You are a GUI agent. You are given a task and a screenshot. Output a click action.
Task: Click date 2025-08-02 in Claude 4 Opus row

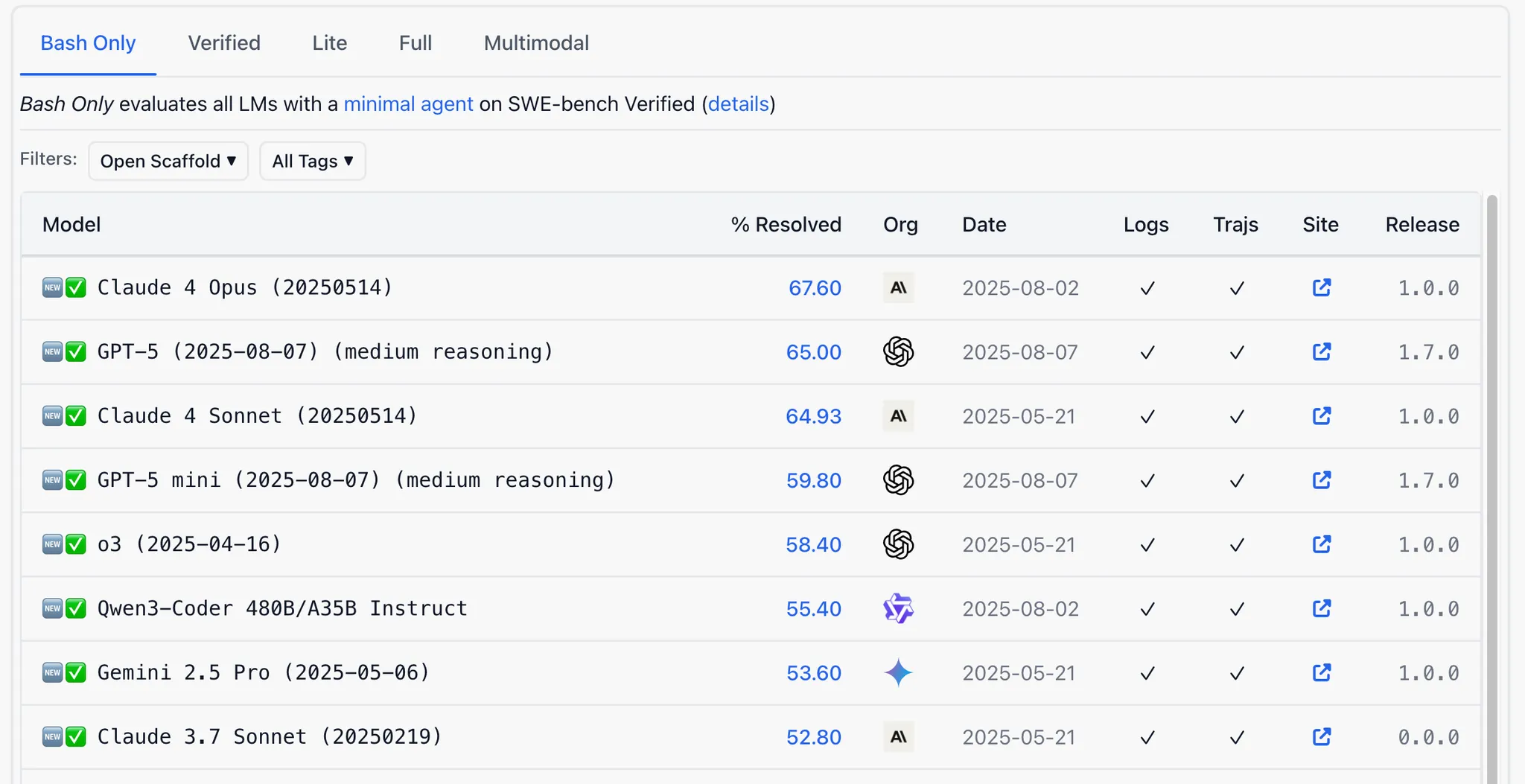[1020, 288]
